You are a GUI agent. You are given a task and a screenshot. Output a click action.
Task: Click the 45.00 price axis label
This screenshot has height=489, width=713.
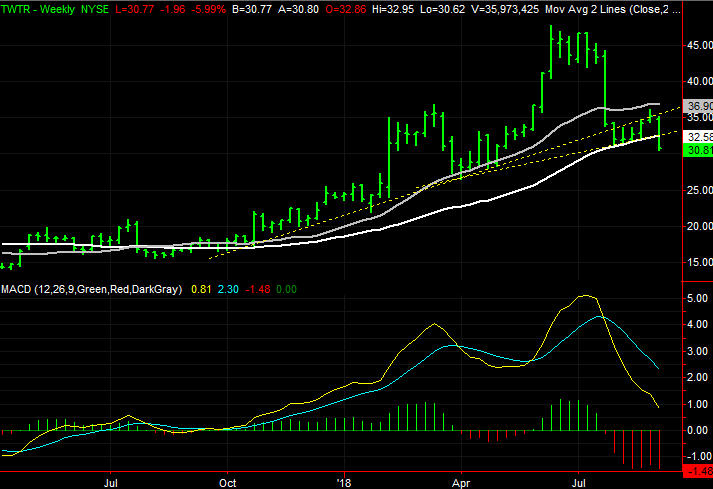point(699,45)
